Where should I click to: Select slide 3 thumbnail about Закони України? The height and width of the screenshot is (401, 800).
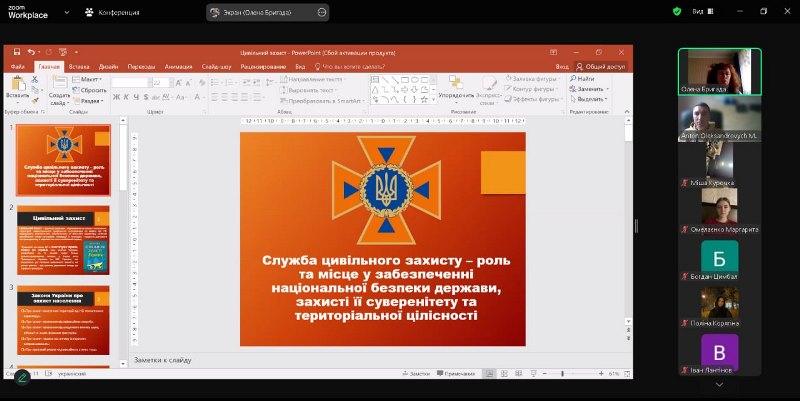[x=63, y=320]
